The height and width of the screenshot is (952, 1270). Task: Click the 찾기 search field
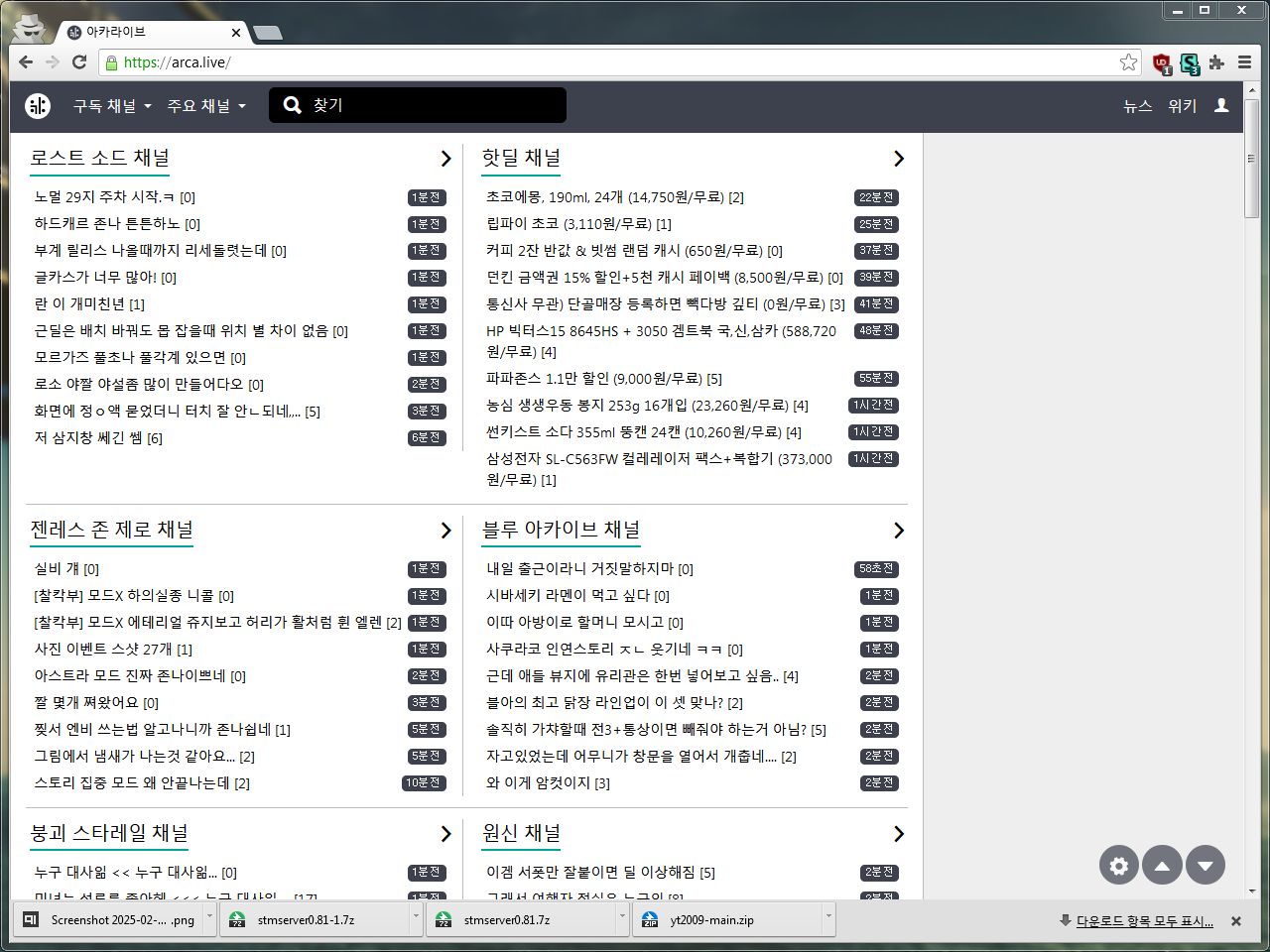418,105
